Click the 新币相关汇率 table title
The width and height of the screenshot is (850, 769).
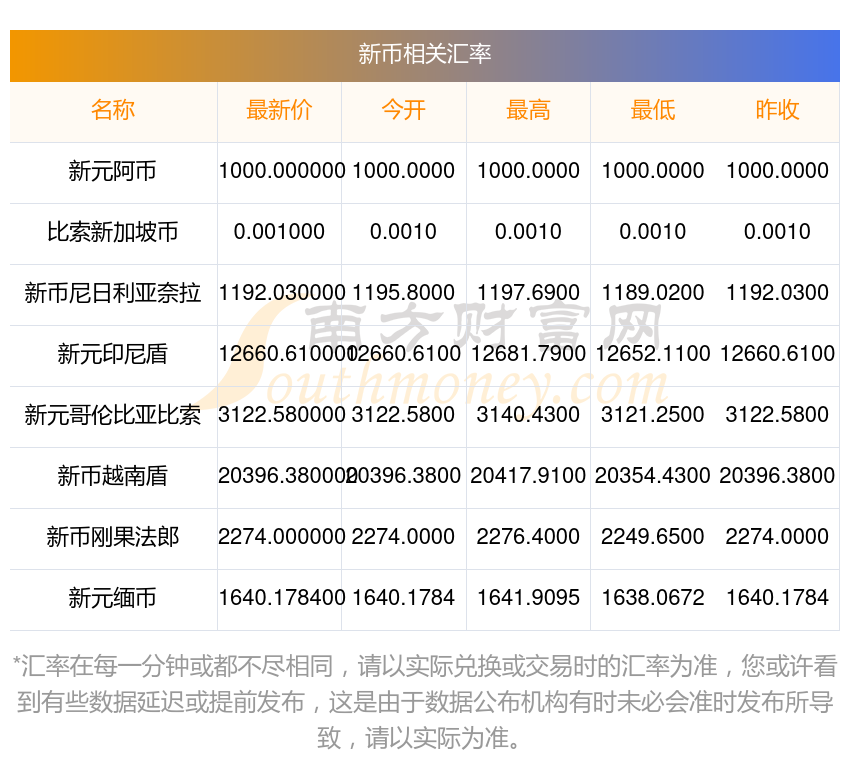coord(424,54)
